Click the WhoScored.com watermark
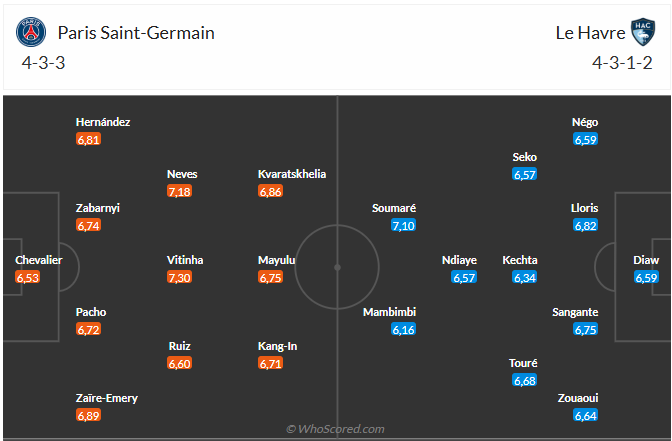 click(335, 429)
